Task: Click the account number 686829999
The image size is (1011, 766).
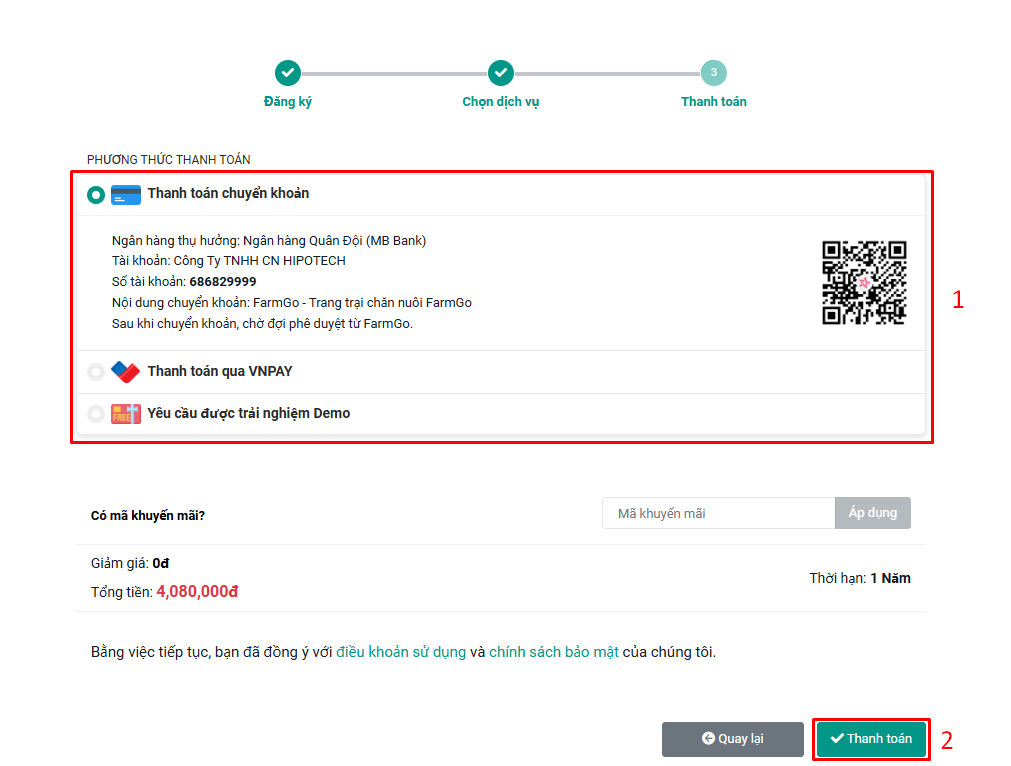Action: pyautogui.click(x=223, y=282)
